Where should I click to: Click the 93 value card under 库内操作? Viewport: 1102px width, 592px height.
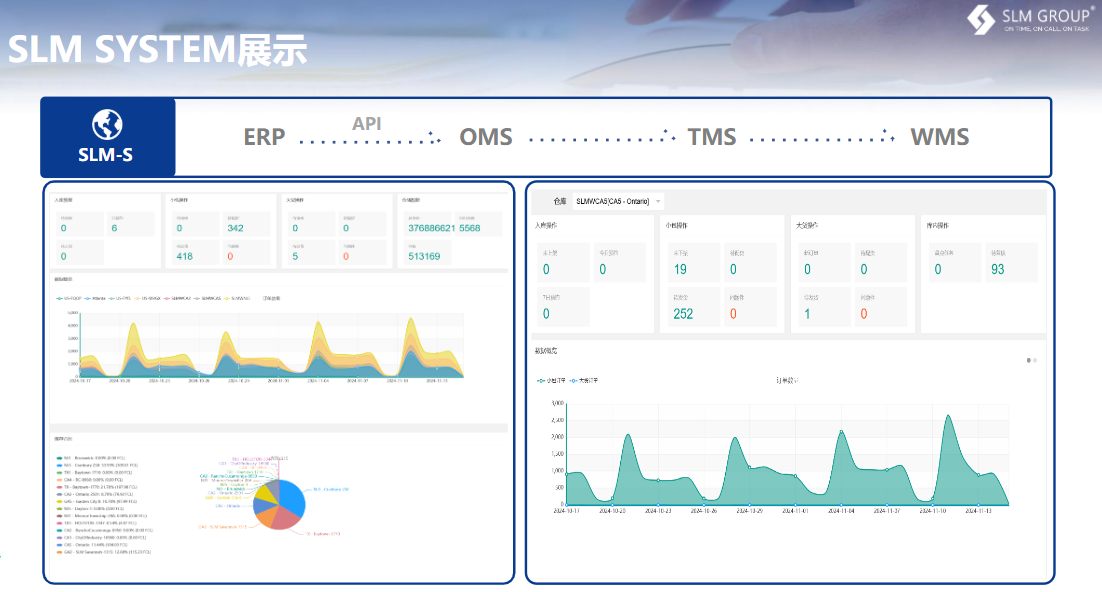coord(1011,262)
